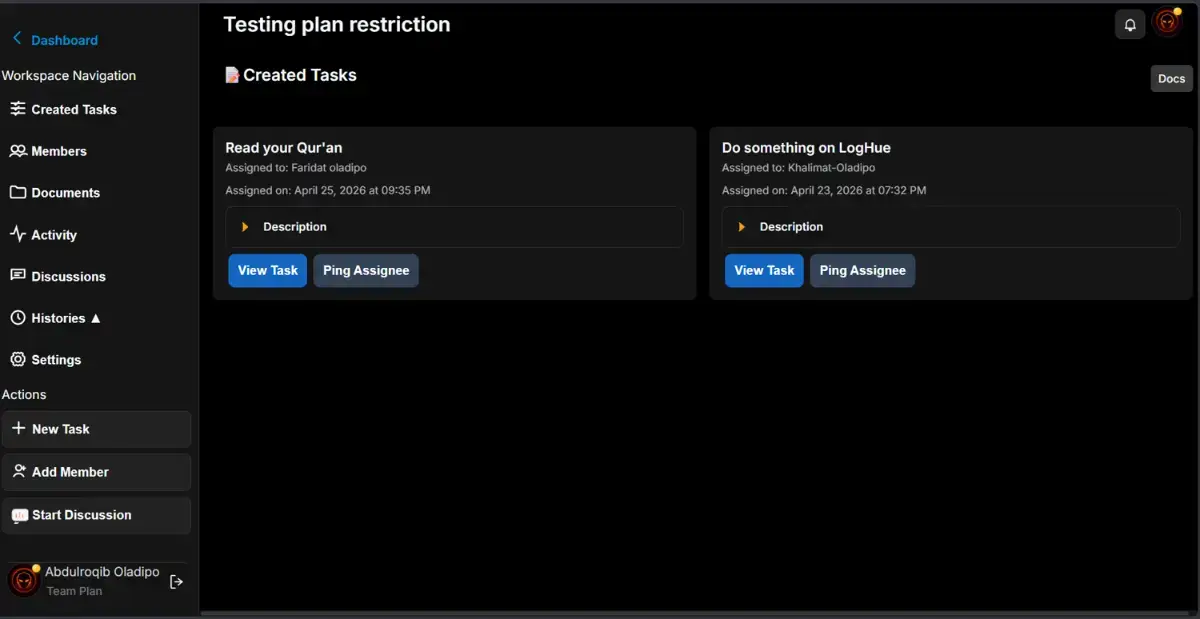Image resolution: width=1200 pixels, height=619 pixels.
Task: Click View Task for Read your Qur'an
Action: pos(268,270)
